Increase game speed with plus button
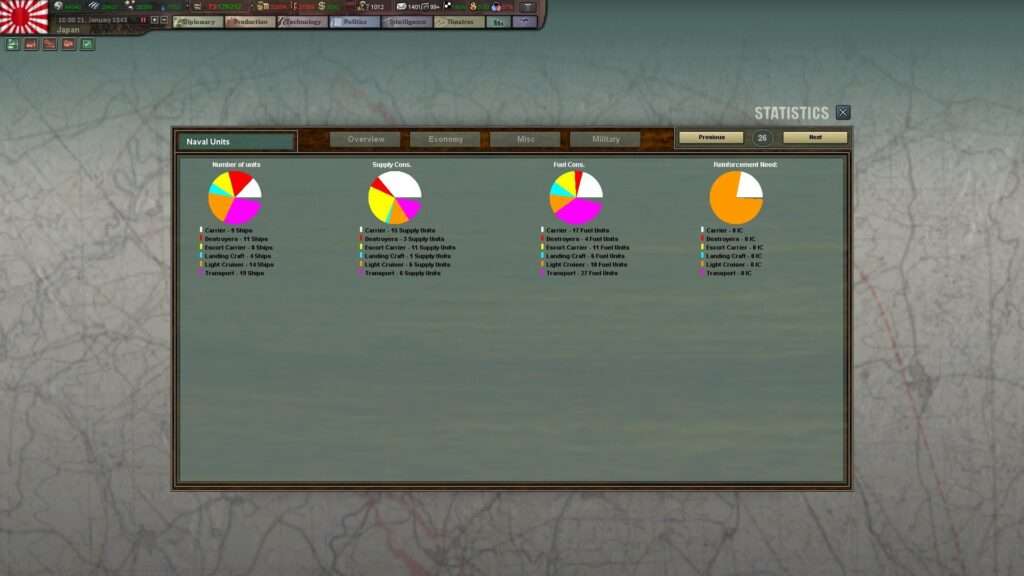 155,20
